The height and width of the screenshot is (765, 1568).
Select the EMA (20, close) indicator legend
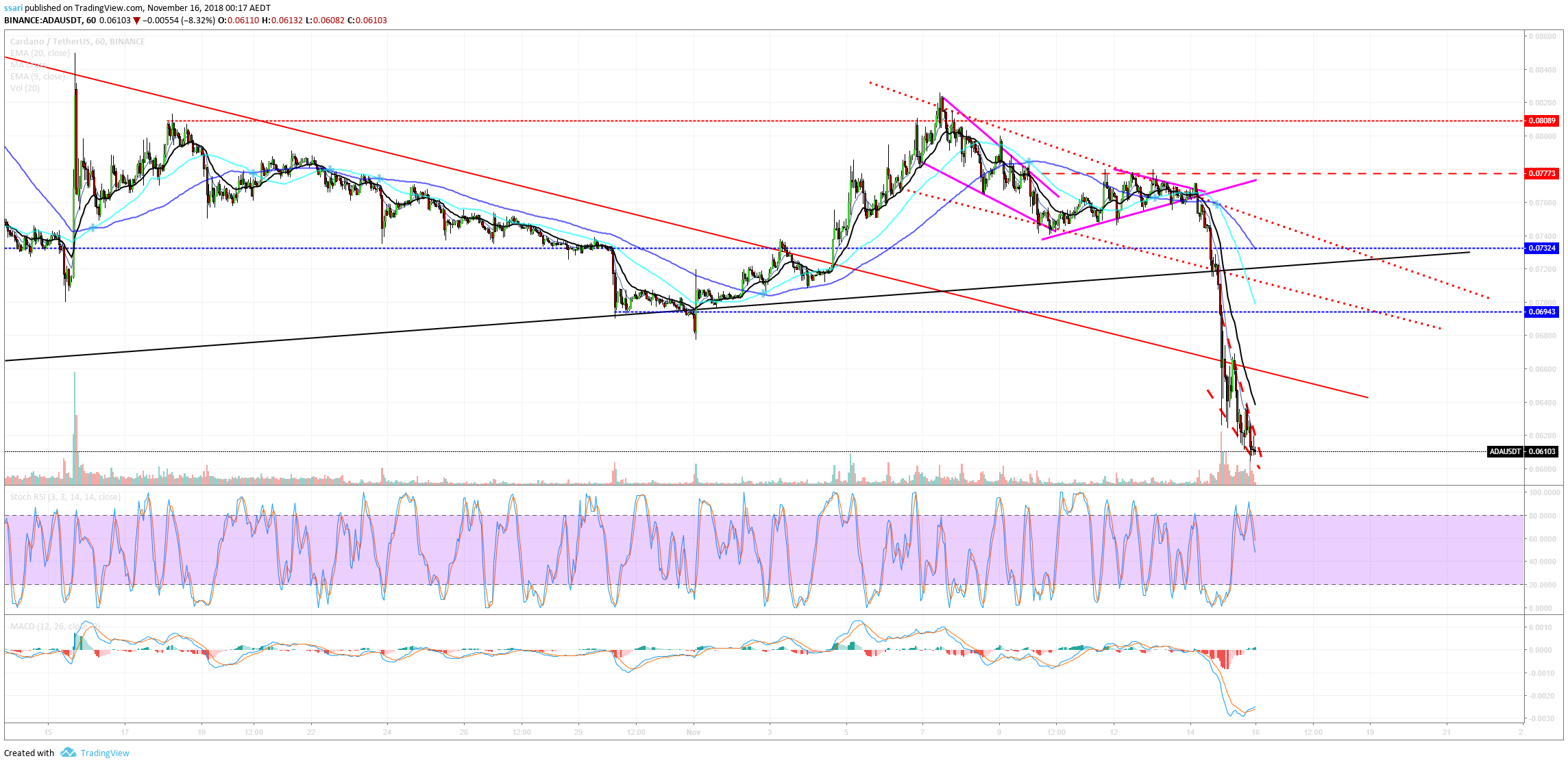click(x=40, y=53)
